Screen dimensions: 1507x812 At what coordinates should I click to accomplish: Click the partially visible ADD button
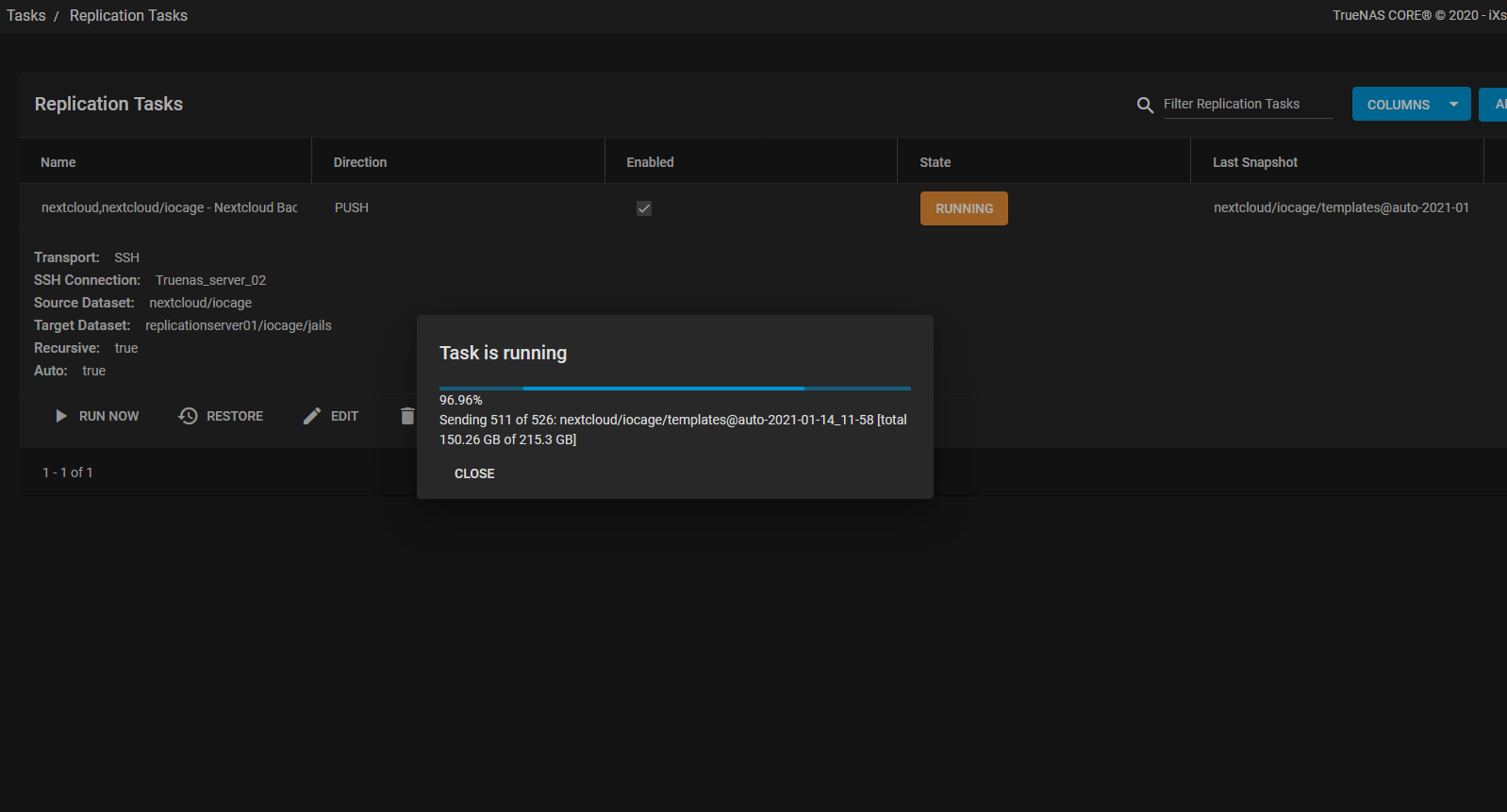(1494, 105)
